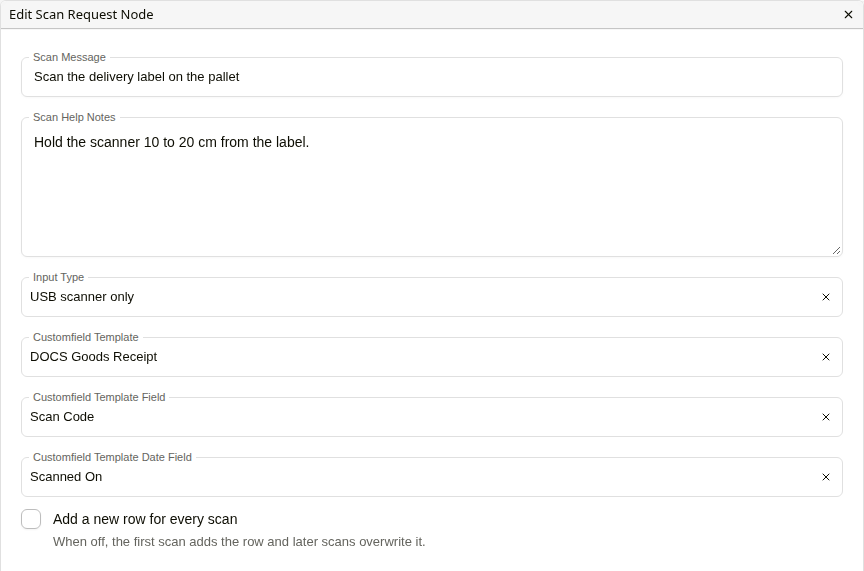This screenshot has height=571, width=864.
Task: Click the Input Type field label
Action: tap(58, 277)
